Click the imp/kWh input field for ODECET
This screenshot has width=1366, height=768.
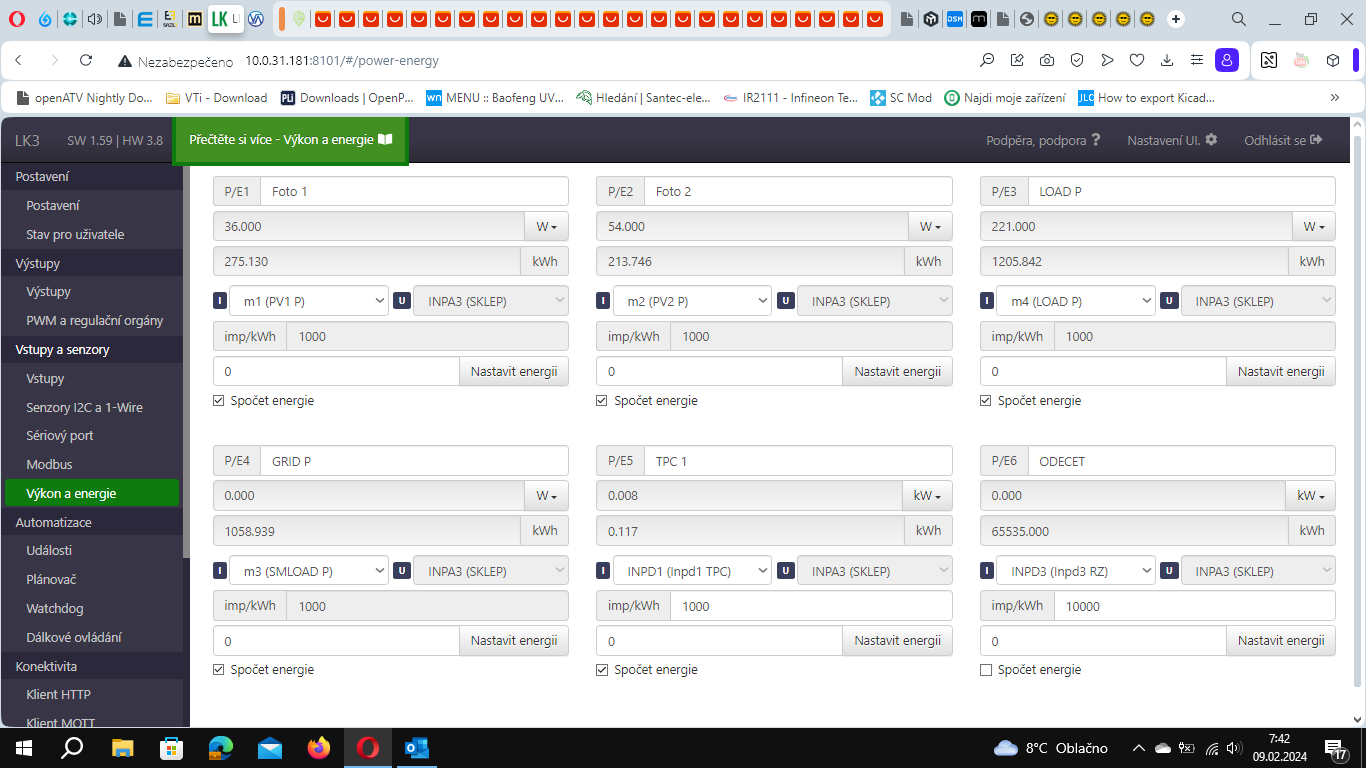click(1195, 606)
